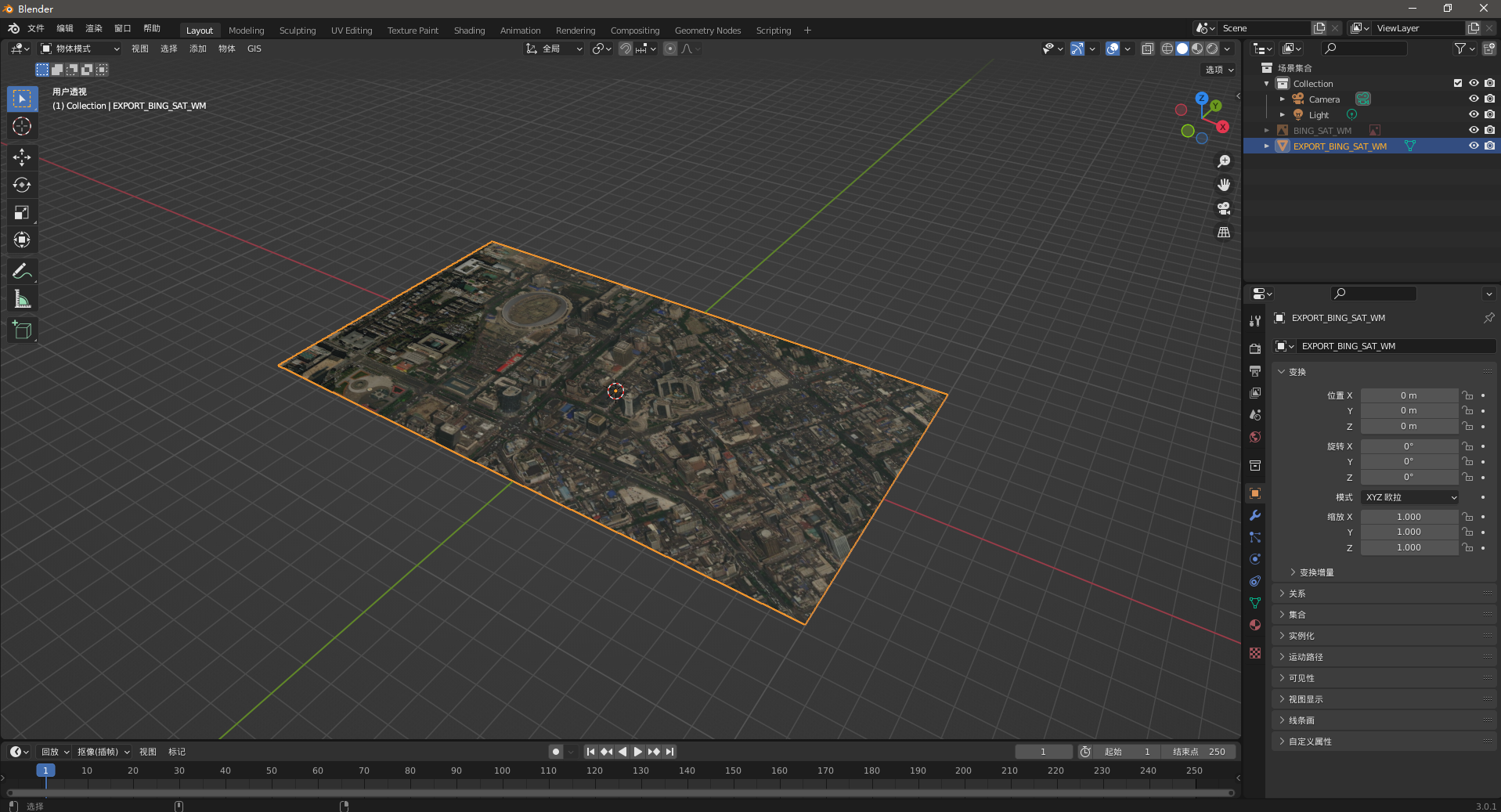Image resolution: width=1501 pixels, height=812 pixels.
Task: Open the GIS menu in viewport header
Action: coord(254,49)
